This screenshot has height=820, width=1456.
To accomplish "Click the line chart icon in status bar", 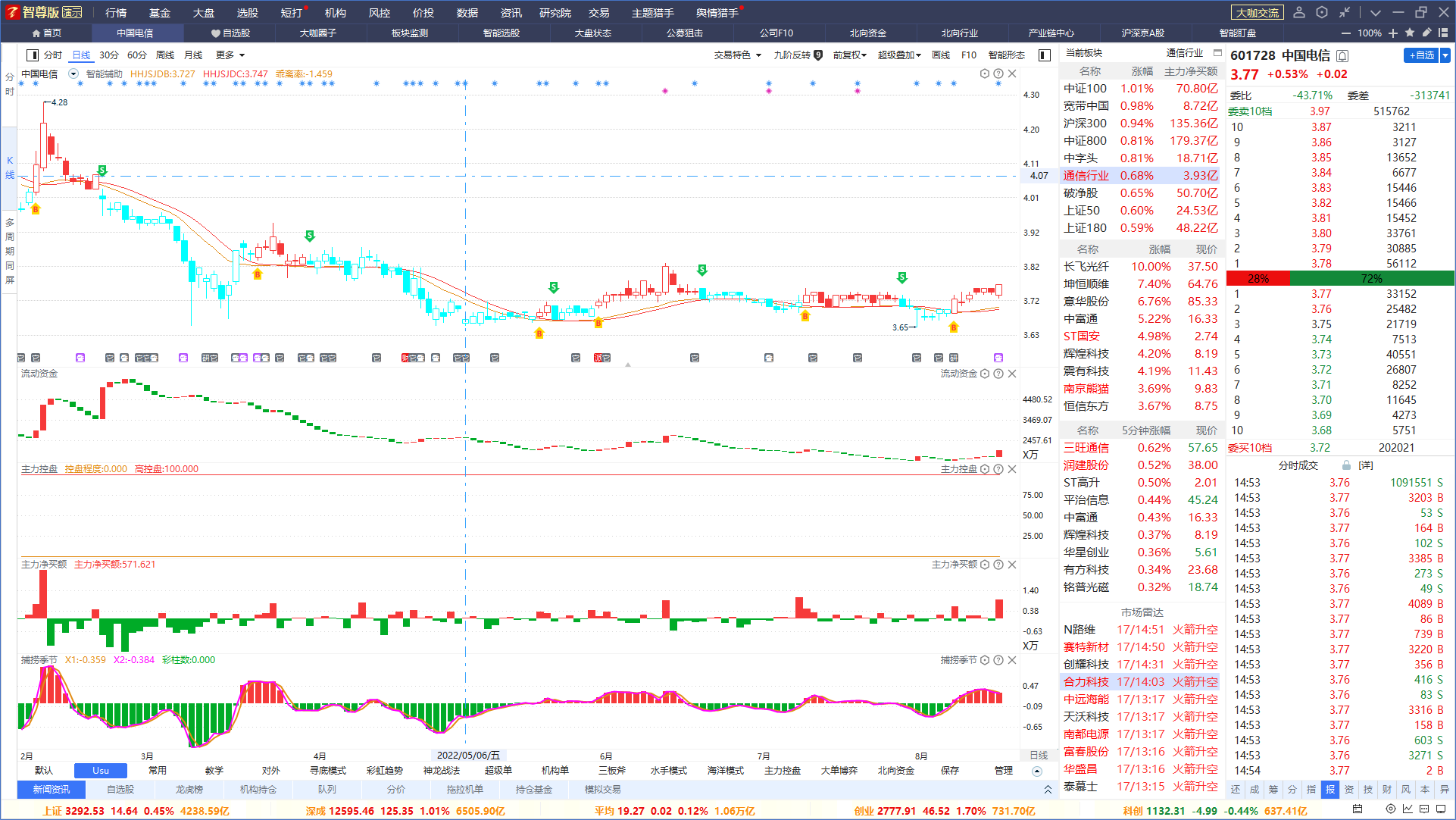I will coord(1408,809).
